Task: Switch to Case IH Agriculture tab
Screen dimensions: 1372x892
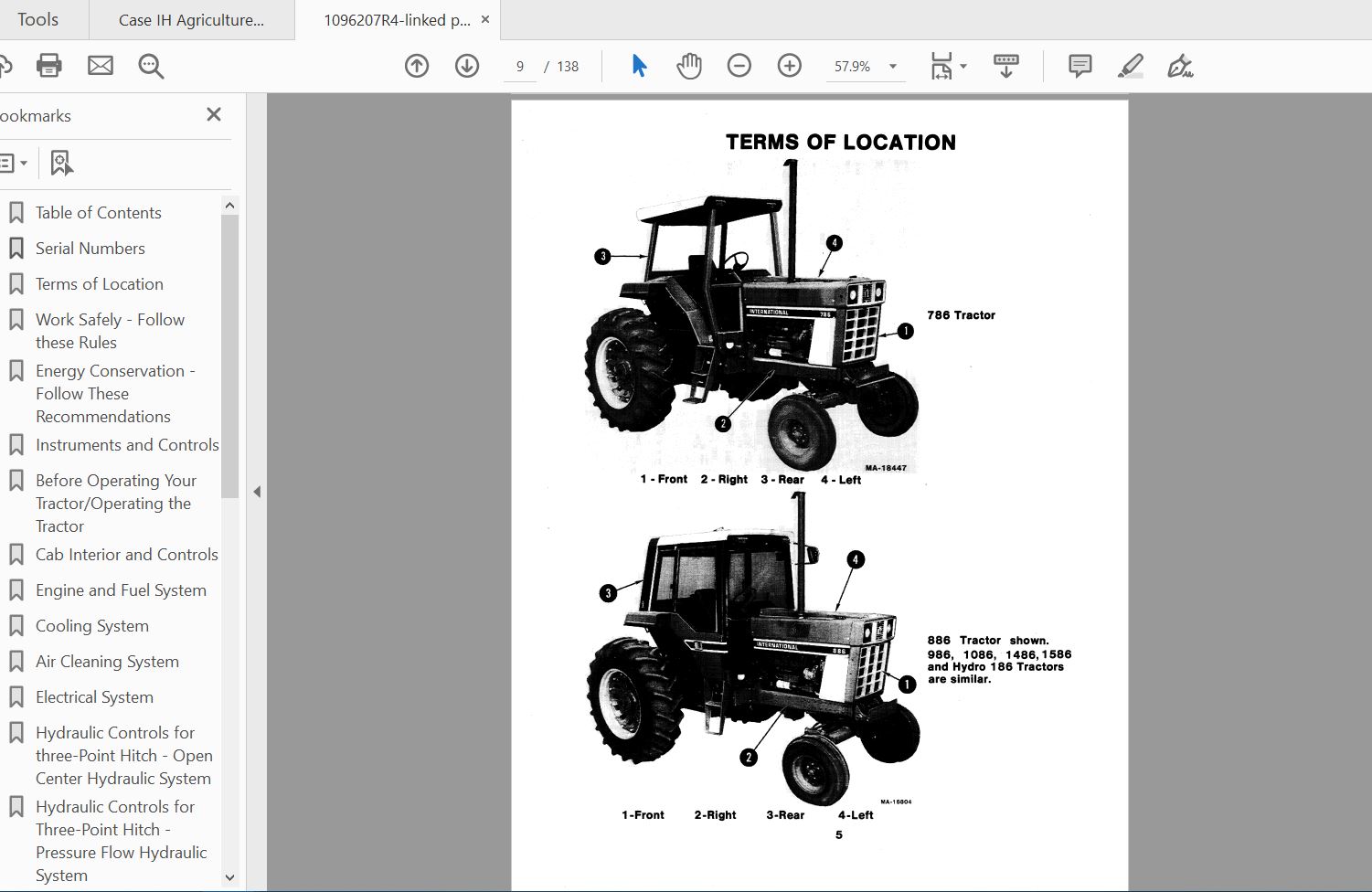Action: point(191,19)
